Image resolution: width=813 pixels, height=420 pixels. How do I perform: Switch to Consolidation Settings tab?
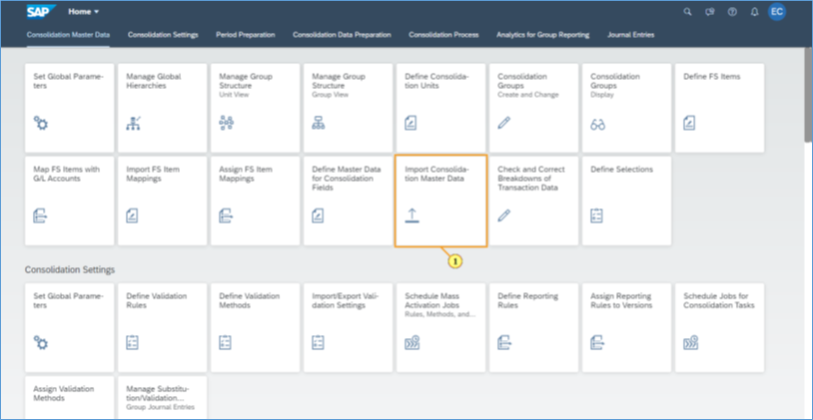click(x=163, y=35)
